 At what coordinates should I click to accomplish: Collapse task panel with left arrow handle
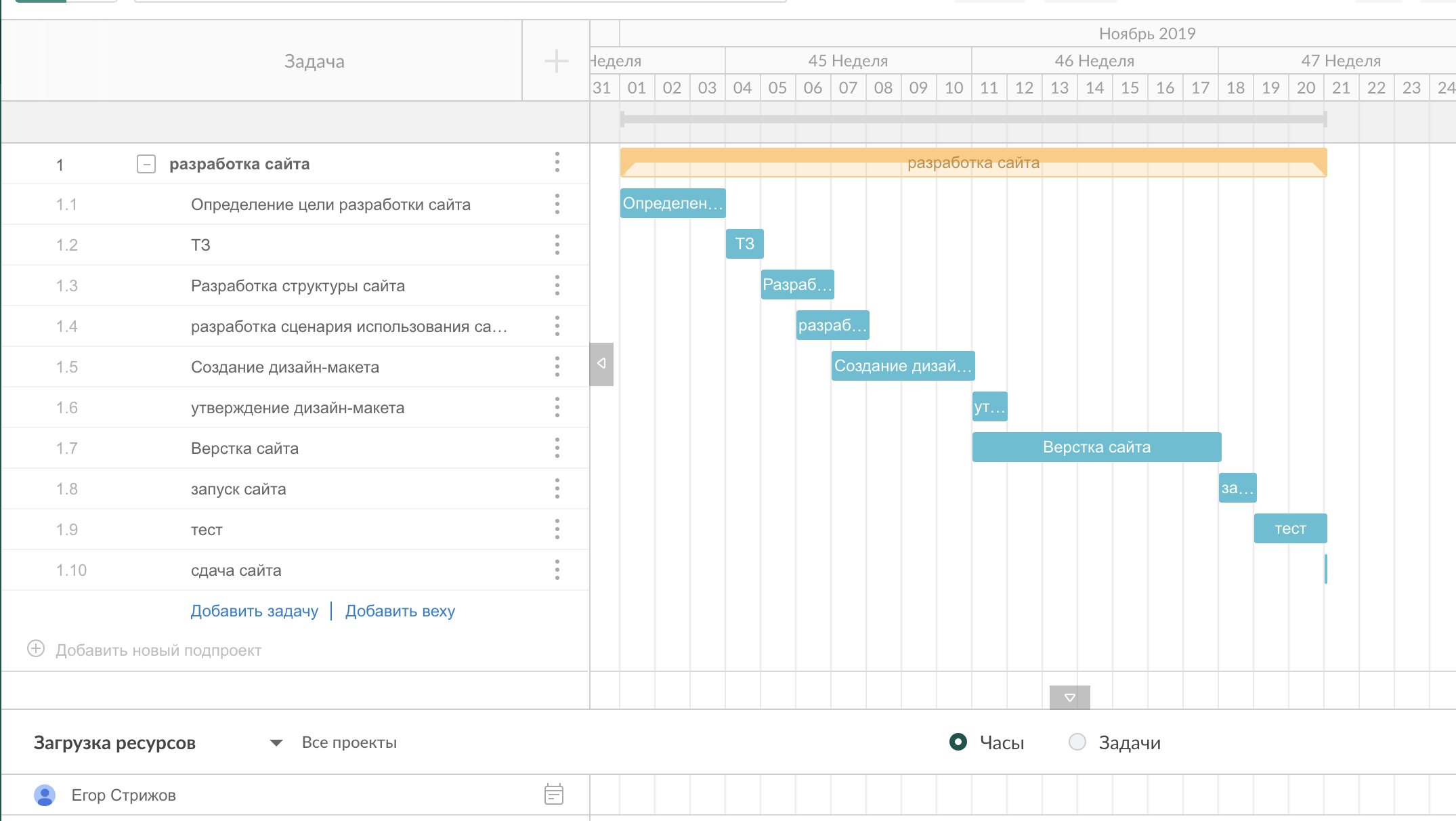click(x=601, y=364)
